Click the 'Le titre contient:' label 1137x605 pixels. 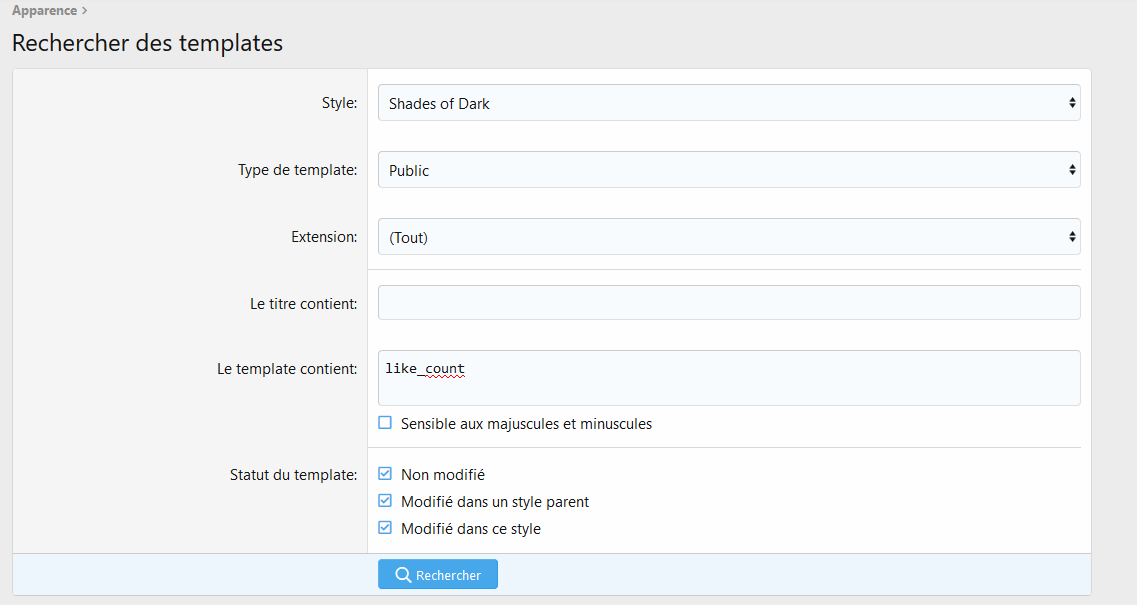pyautogui.click(x=303, y=303)
